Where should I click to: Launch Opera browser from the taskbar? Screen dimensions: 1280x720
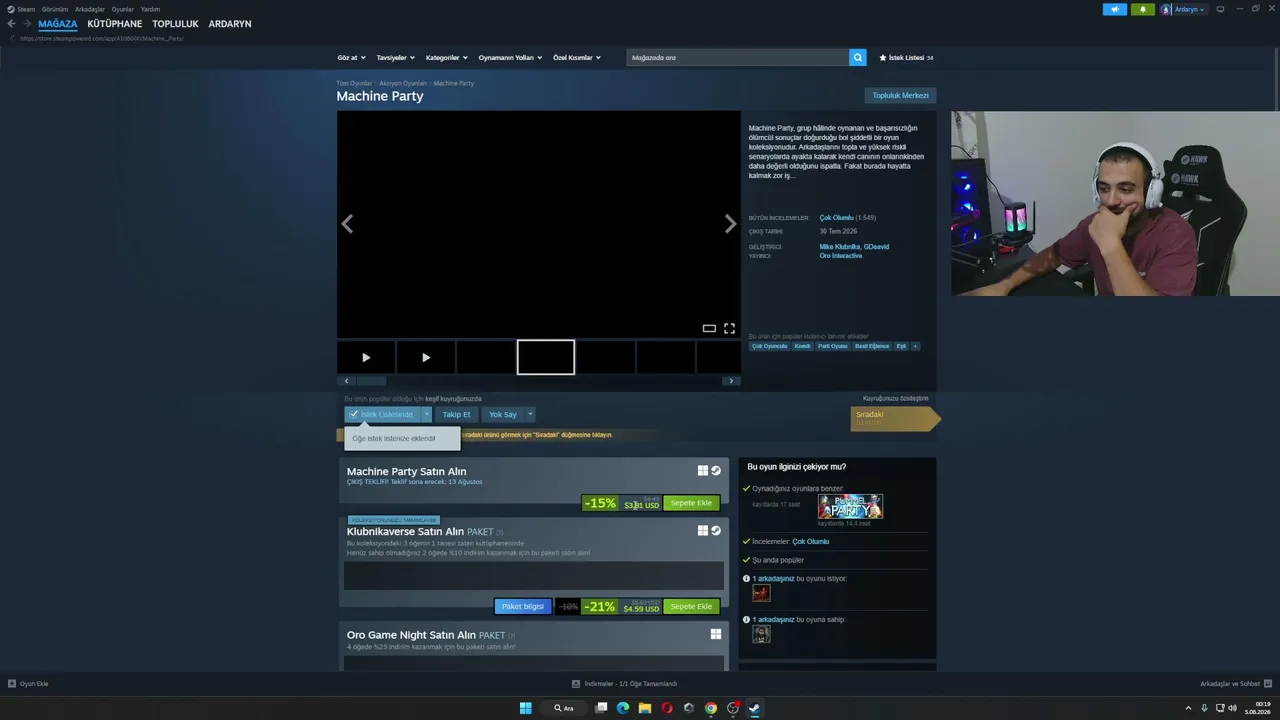tap(667, 708)
